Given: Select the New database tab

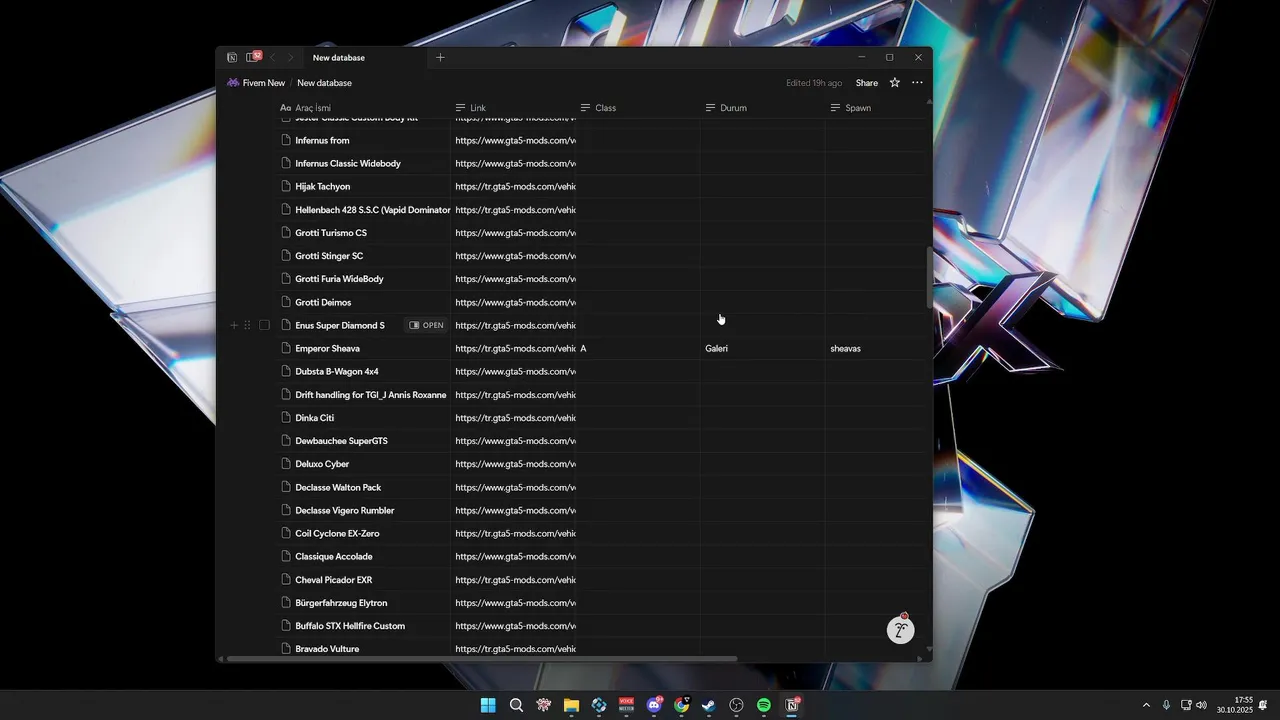Looking at the screenshot, I should tap(366, 58).
